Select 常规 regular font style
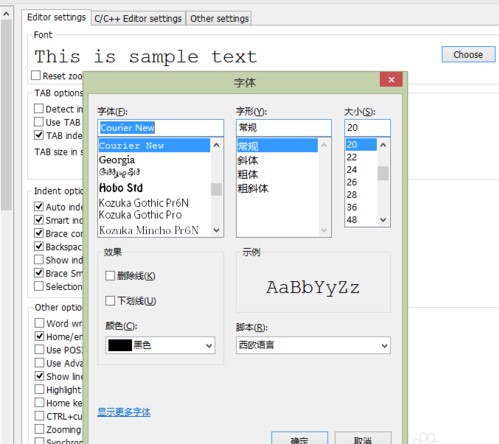The width and height of the screenshot is (499, 444). [x=277, y=146]
